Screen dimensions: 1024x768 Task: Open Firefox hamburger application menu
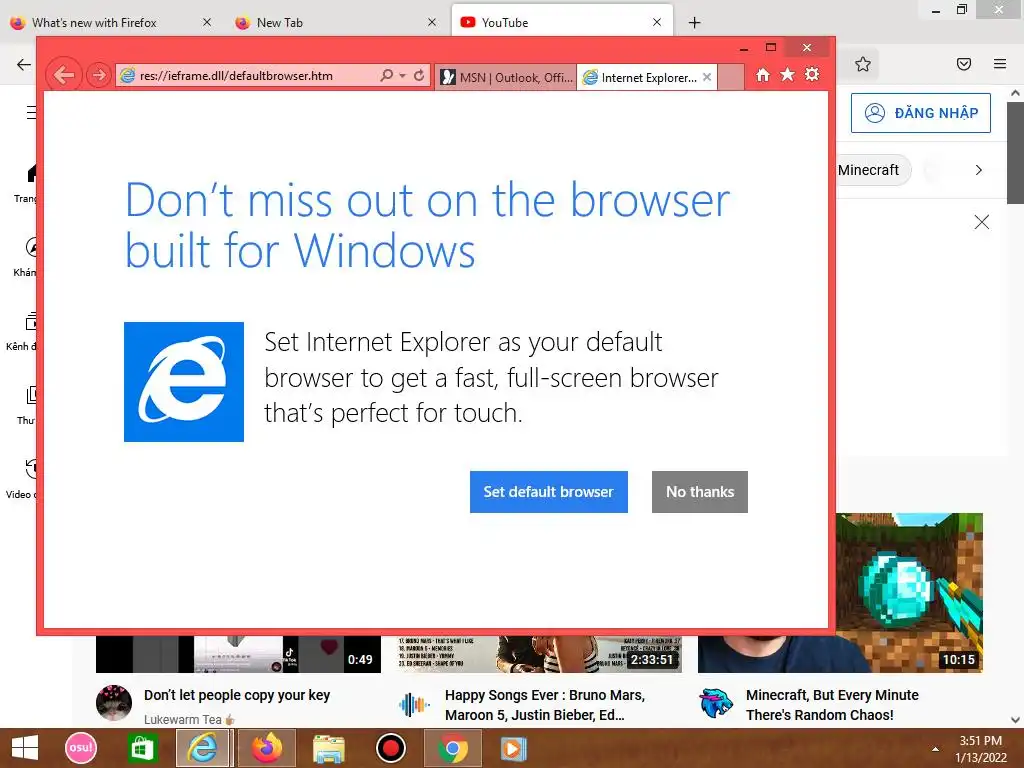[999, 64]
